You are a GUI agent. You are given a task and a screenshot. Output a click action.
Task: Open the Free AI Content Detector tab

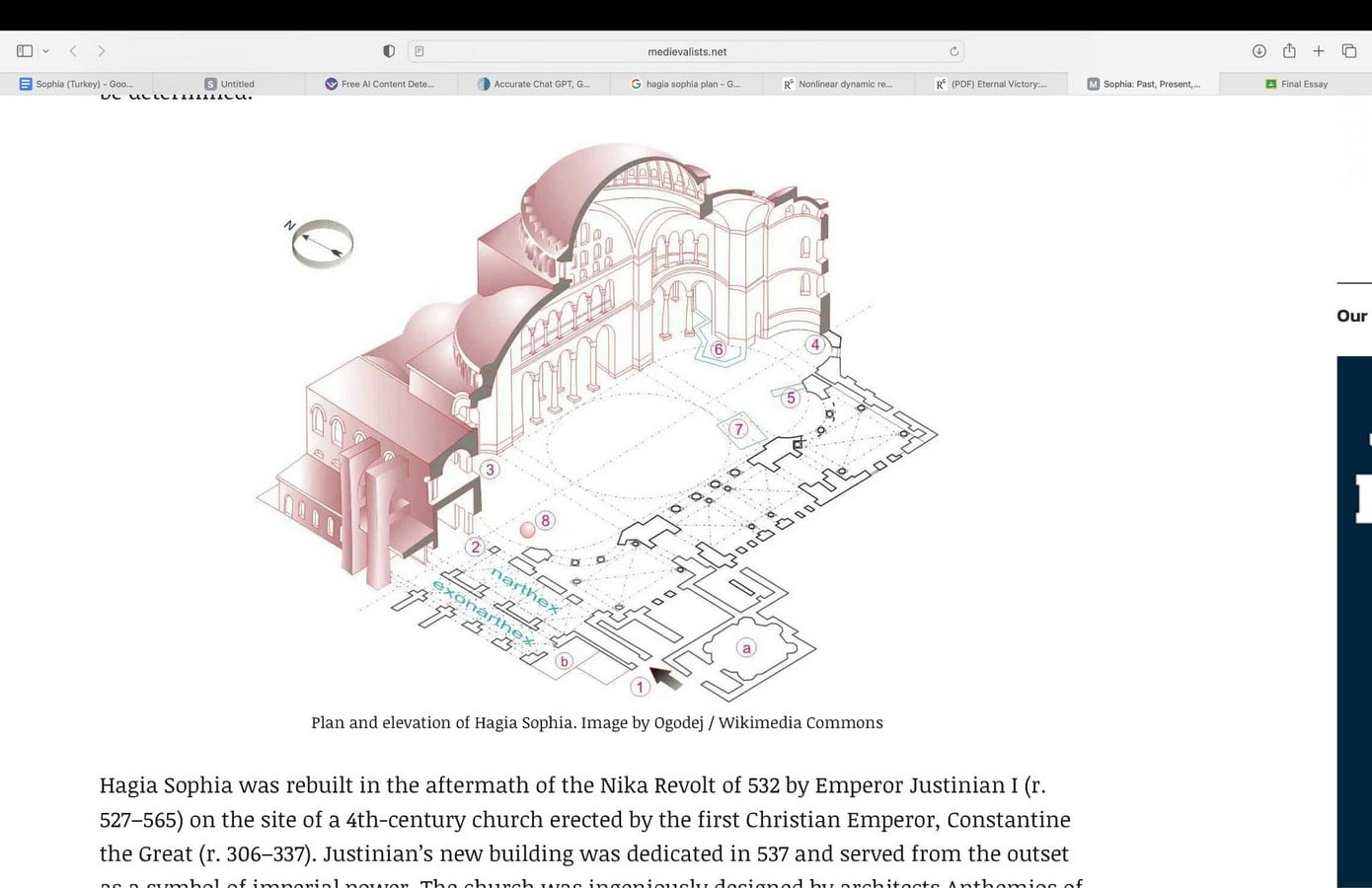point(381,84)
